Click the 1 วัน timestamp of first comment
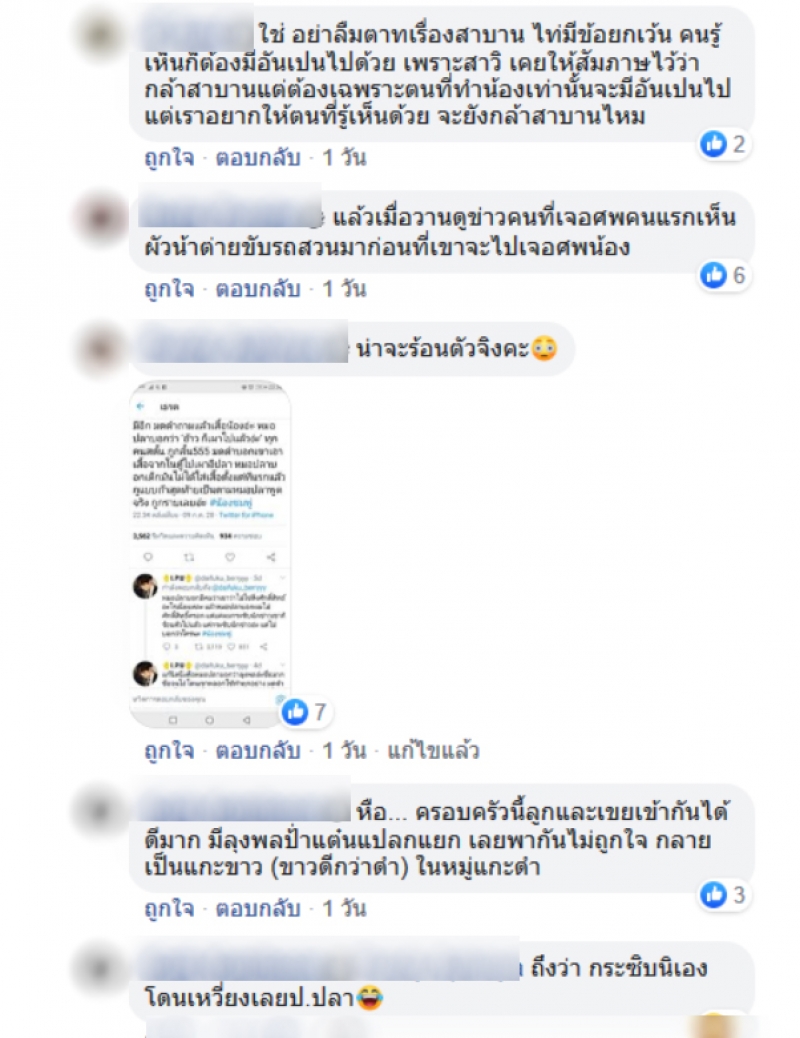Viewport: 800px width, 1038px height. click(x=344, y=158)
